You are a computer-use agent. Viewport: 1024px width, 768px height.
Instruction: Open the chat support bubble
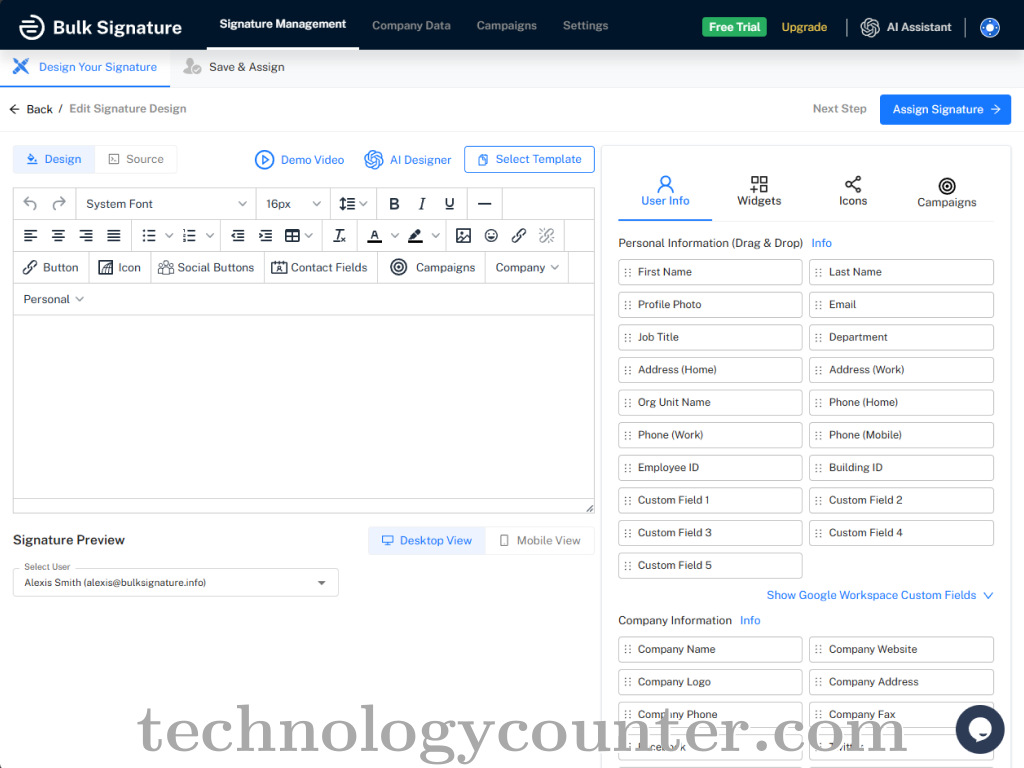click(980, 729)
